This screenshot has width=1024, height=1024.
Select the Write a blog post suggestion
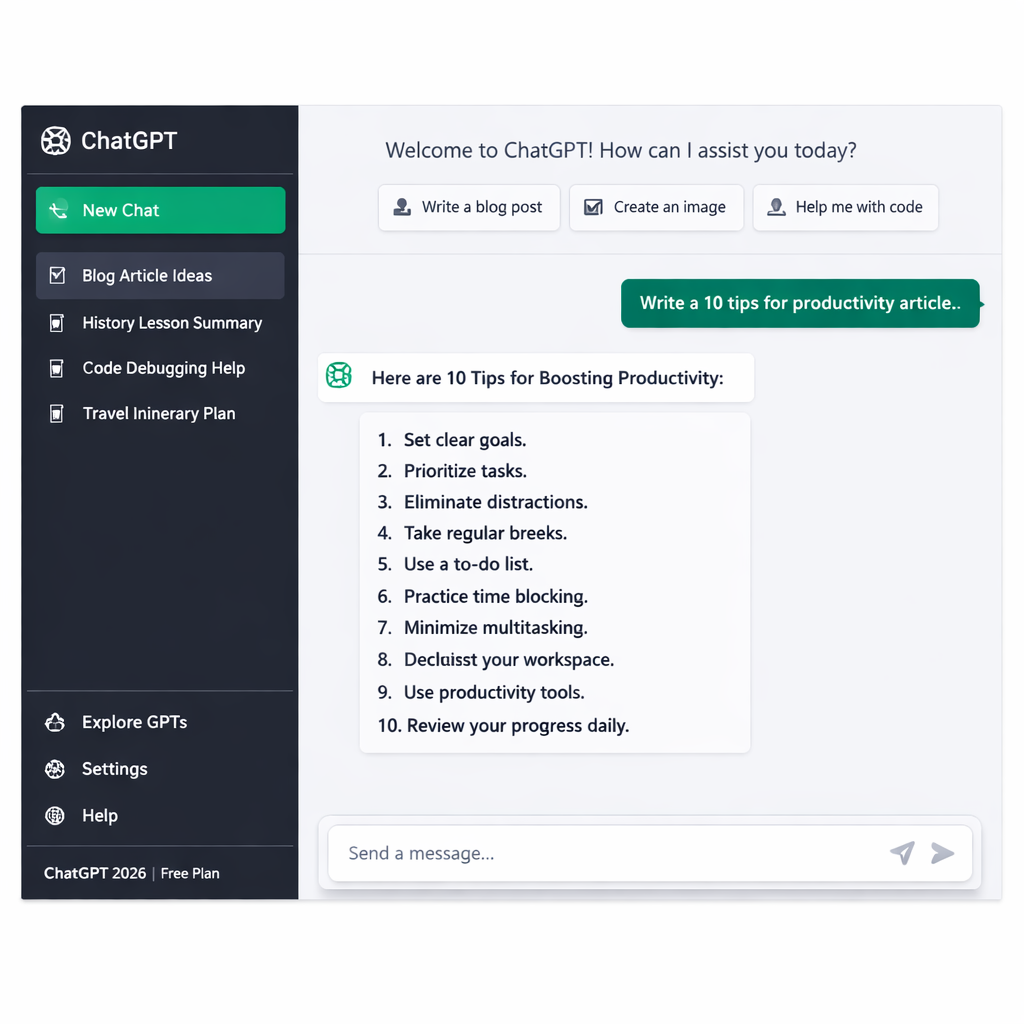tap(468, 207)
